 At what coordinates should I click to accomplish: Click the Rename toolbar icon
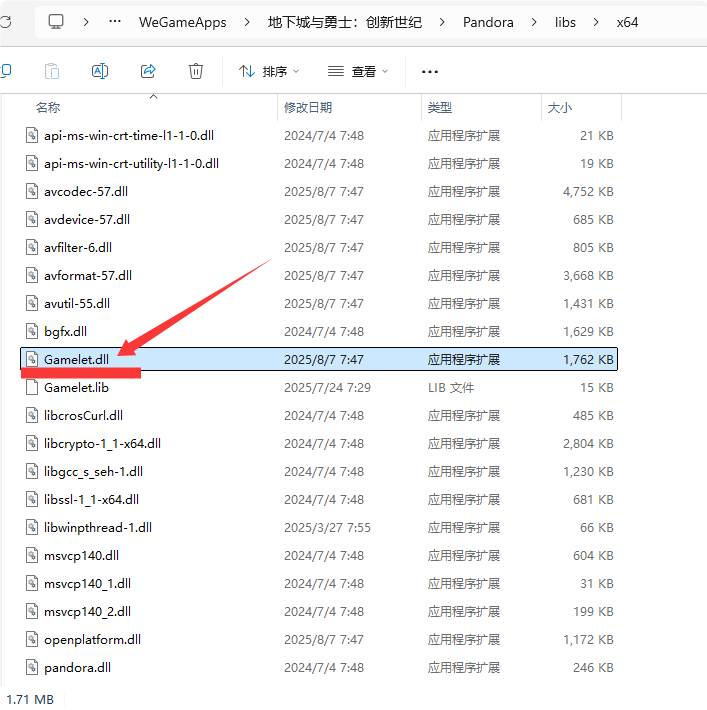tap(100, 71)
